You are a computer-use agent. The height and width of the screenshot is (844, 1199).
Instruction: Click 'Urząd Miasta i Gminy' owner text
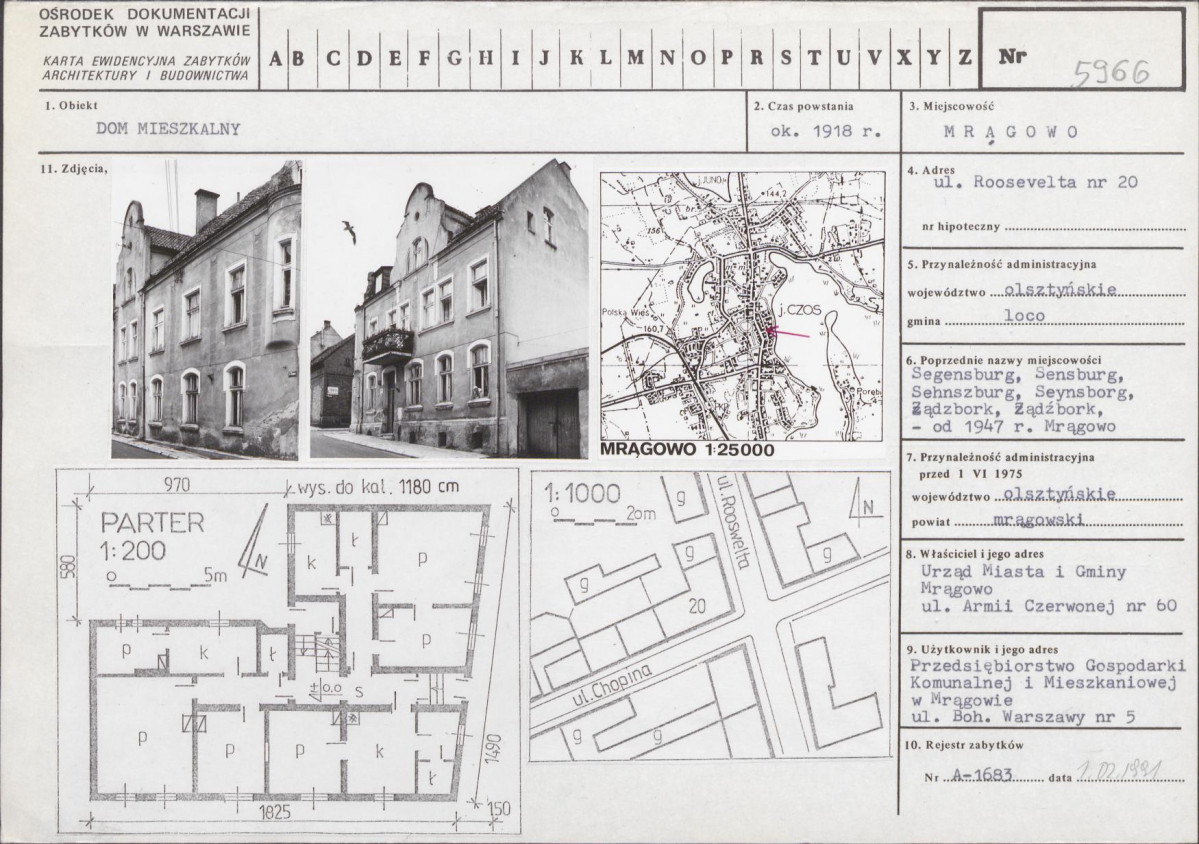[x=1023, y=571]
